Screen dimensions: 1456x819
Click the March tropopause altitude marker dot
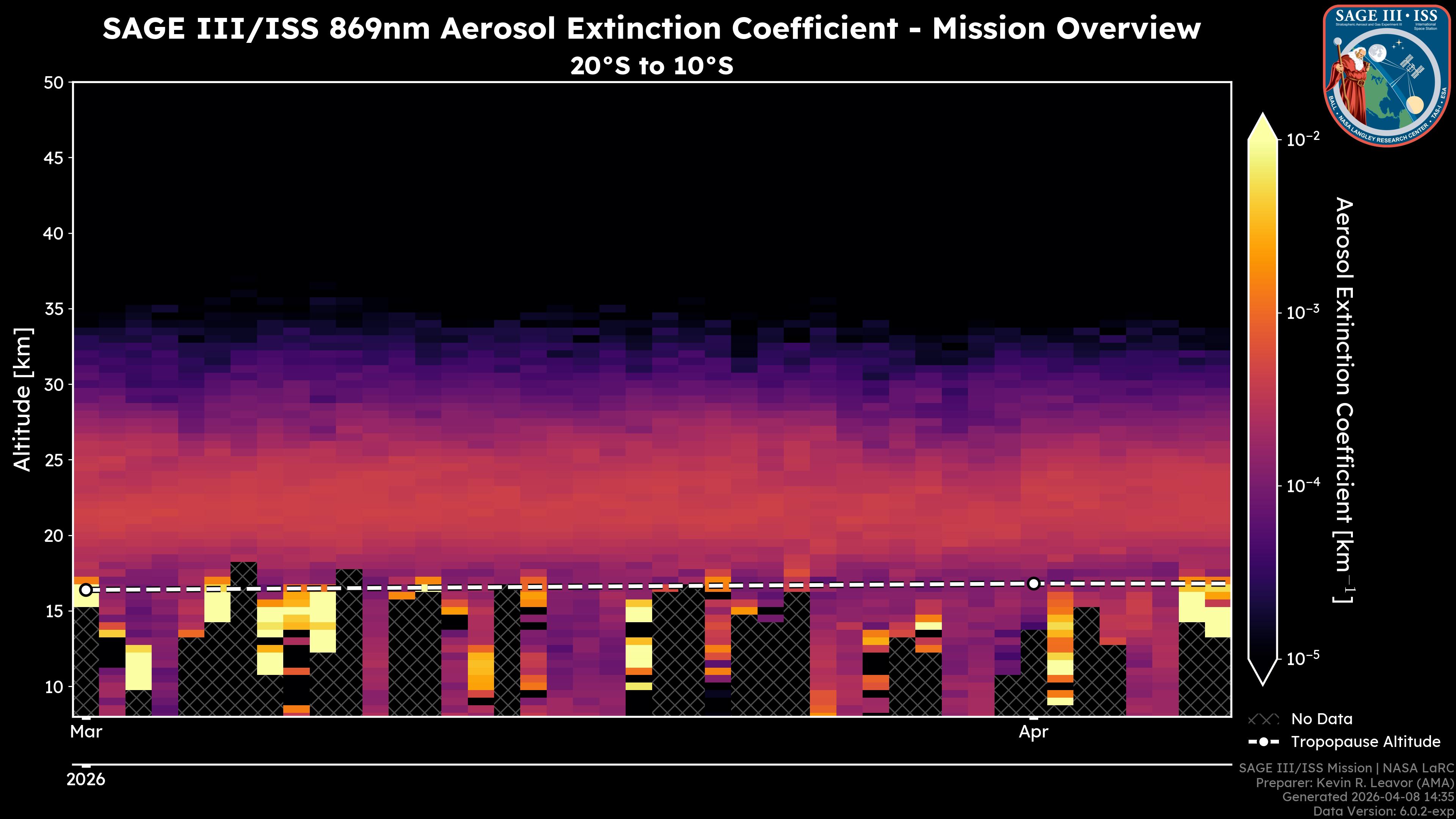[x=86, y=590]
